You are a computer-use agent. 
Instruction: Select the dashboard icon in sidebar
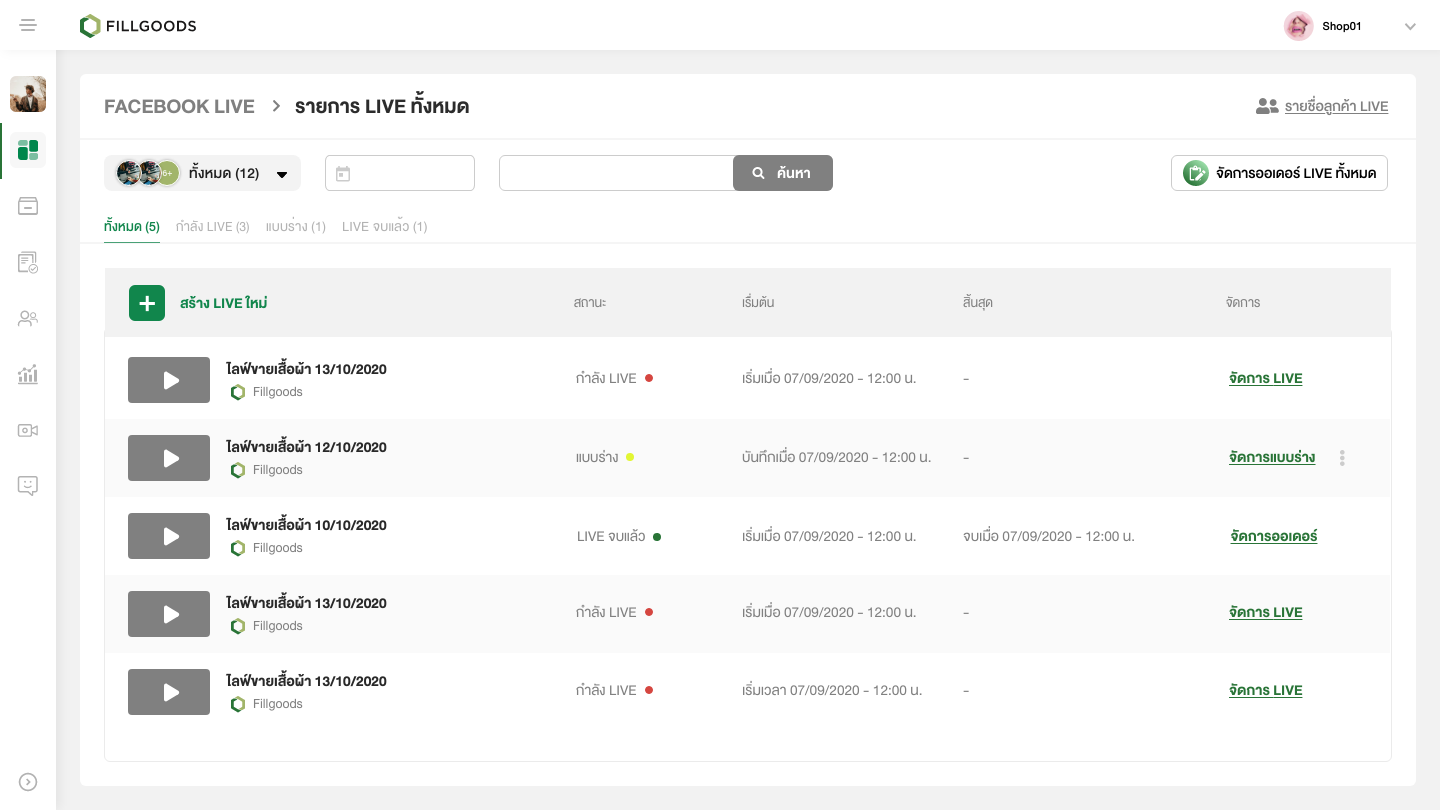coord(28,150)
